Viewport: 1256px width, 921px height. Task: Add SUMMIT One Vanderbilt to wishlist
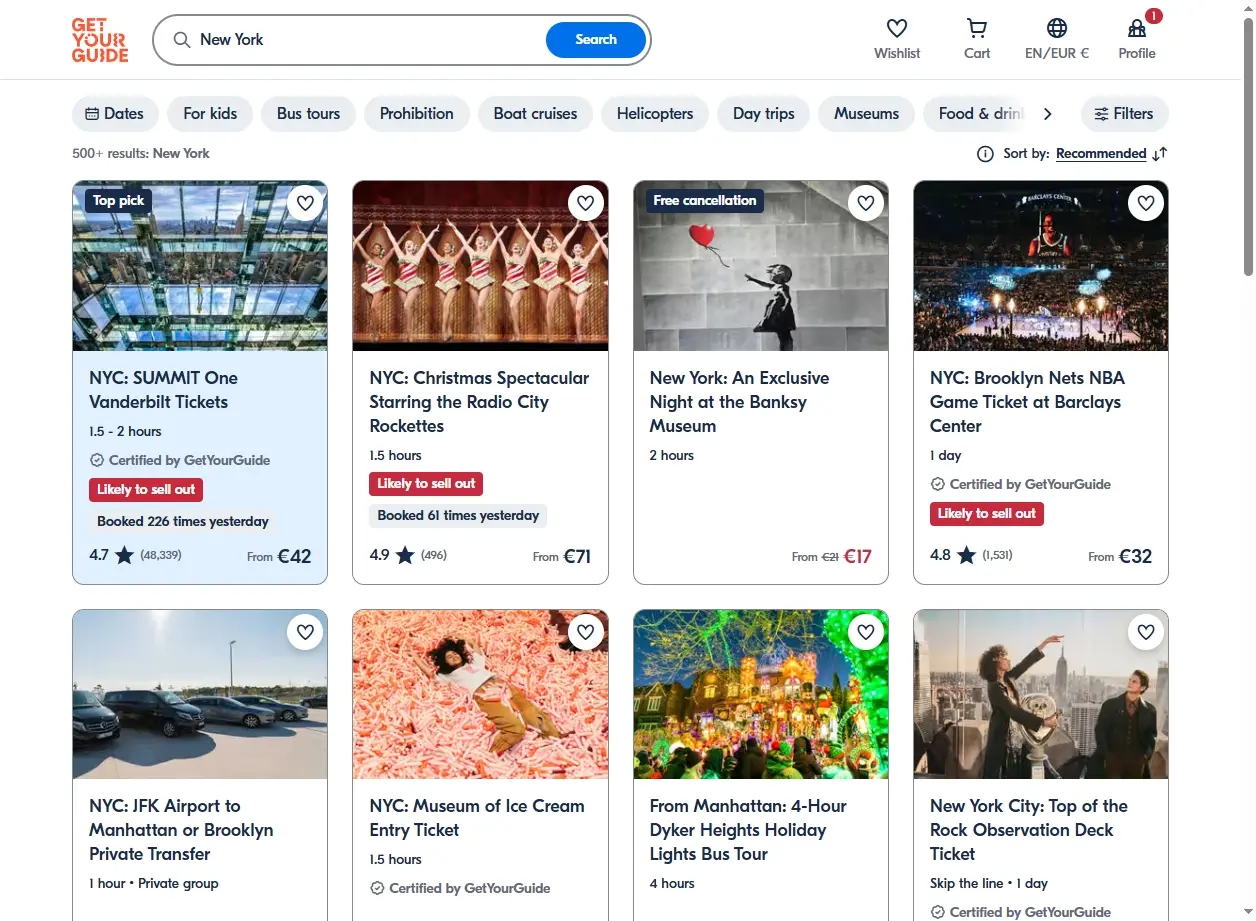(x=305, y=203)
